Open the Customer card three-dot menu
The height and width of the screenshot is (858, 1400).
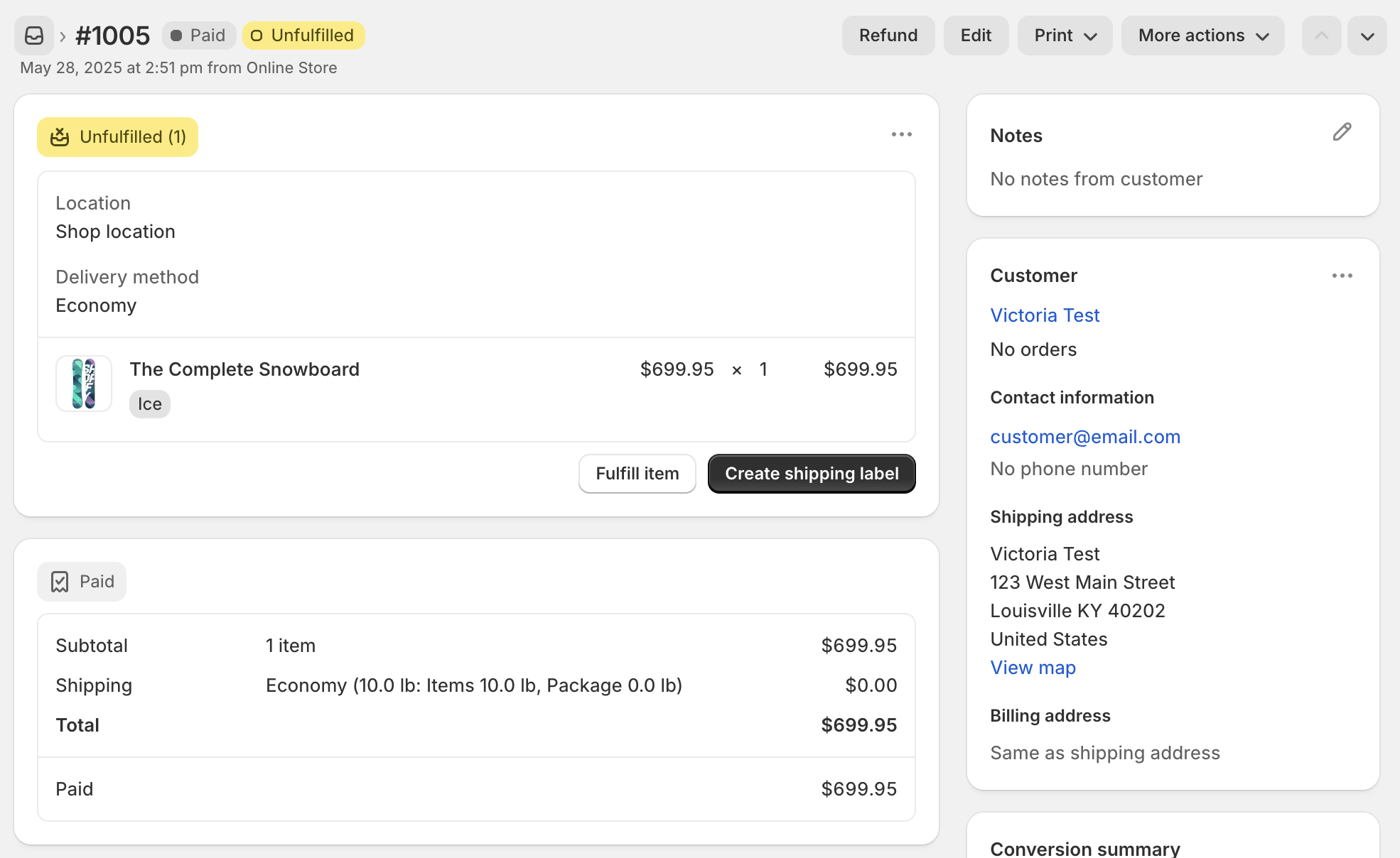pos(1342,276)
